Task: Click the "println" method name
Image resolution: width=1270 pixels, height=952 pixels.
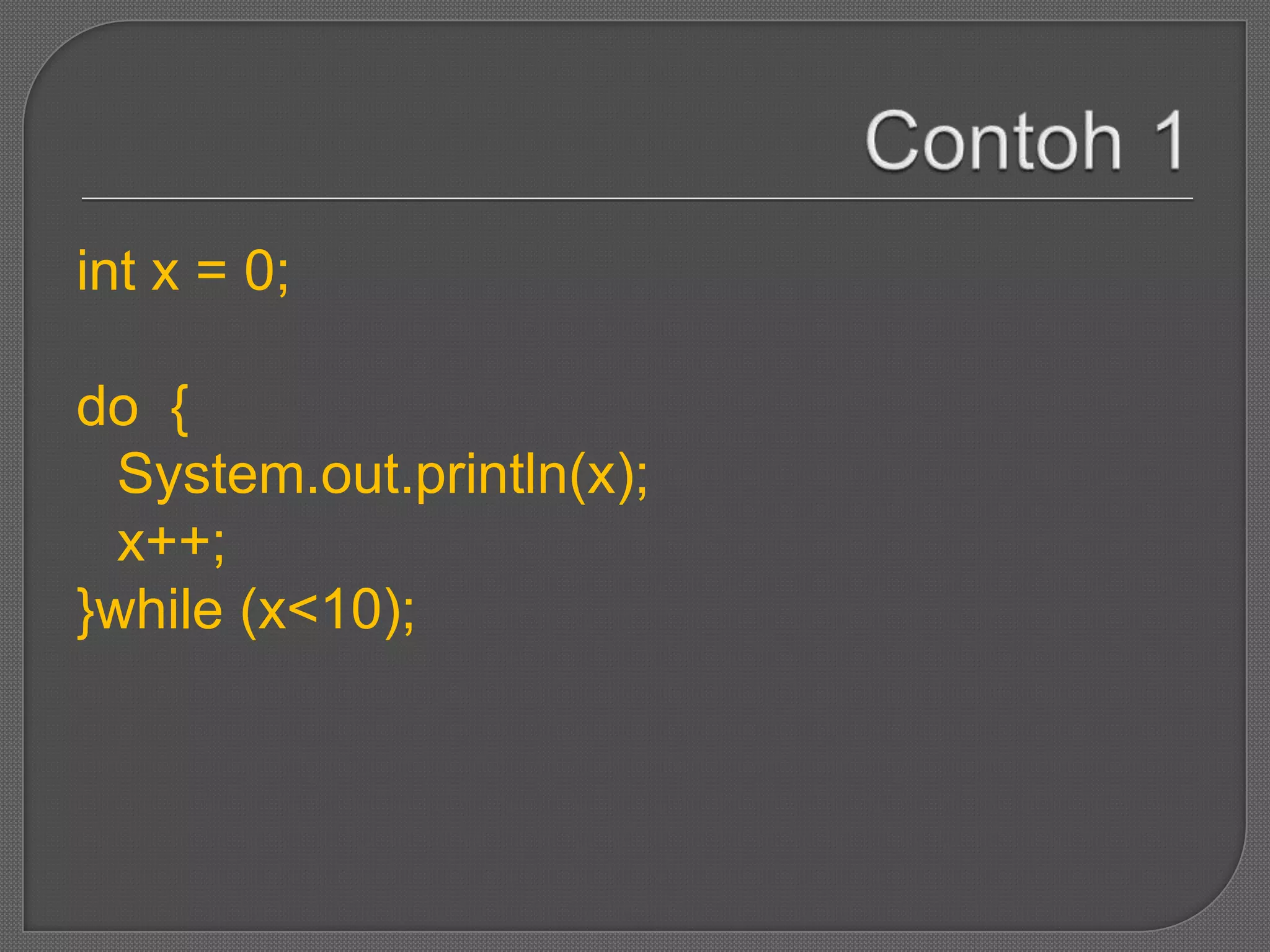Action: pos(491,475)
